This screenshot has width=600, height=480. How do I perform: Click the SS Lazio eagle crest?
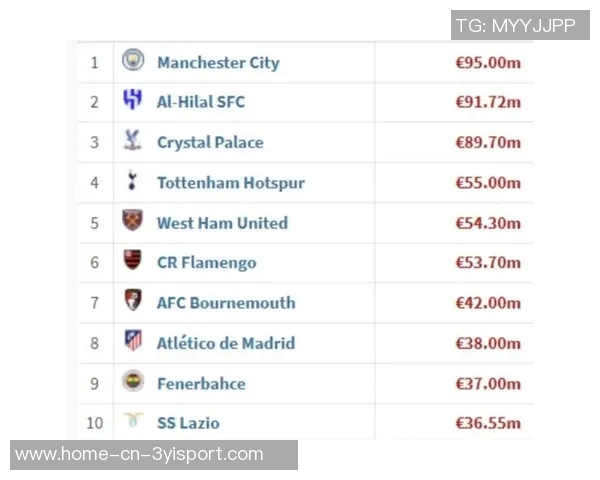133,421
